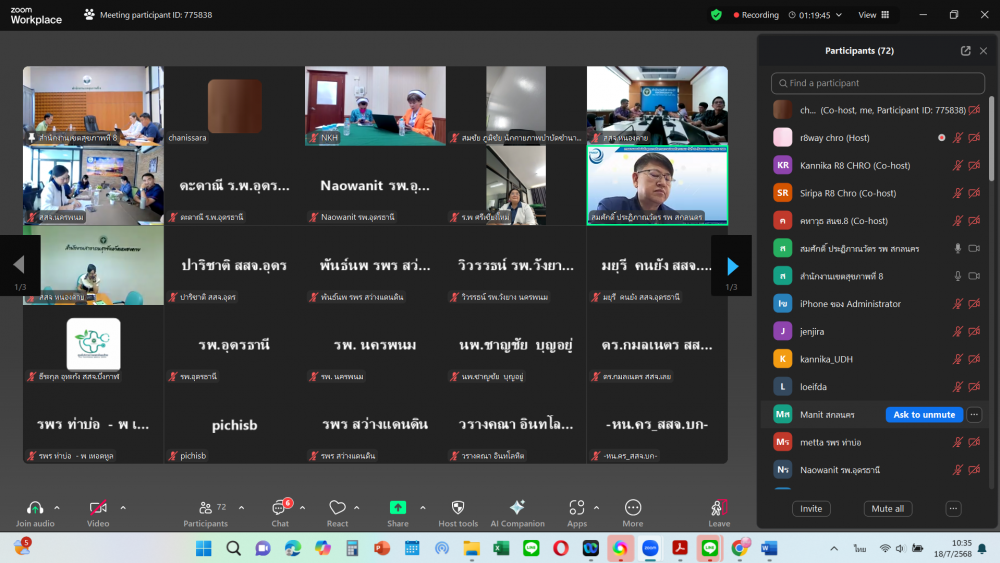This screenshot has height=563, width=1000.
Task: Open the Apps menu icon
Action: pyautogui.click(x=576, y=508)
